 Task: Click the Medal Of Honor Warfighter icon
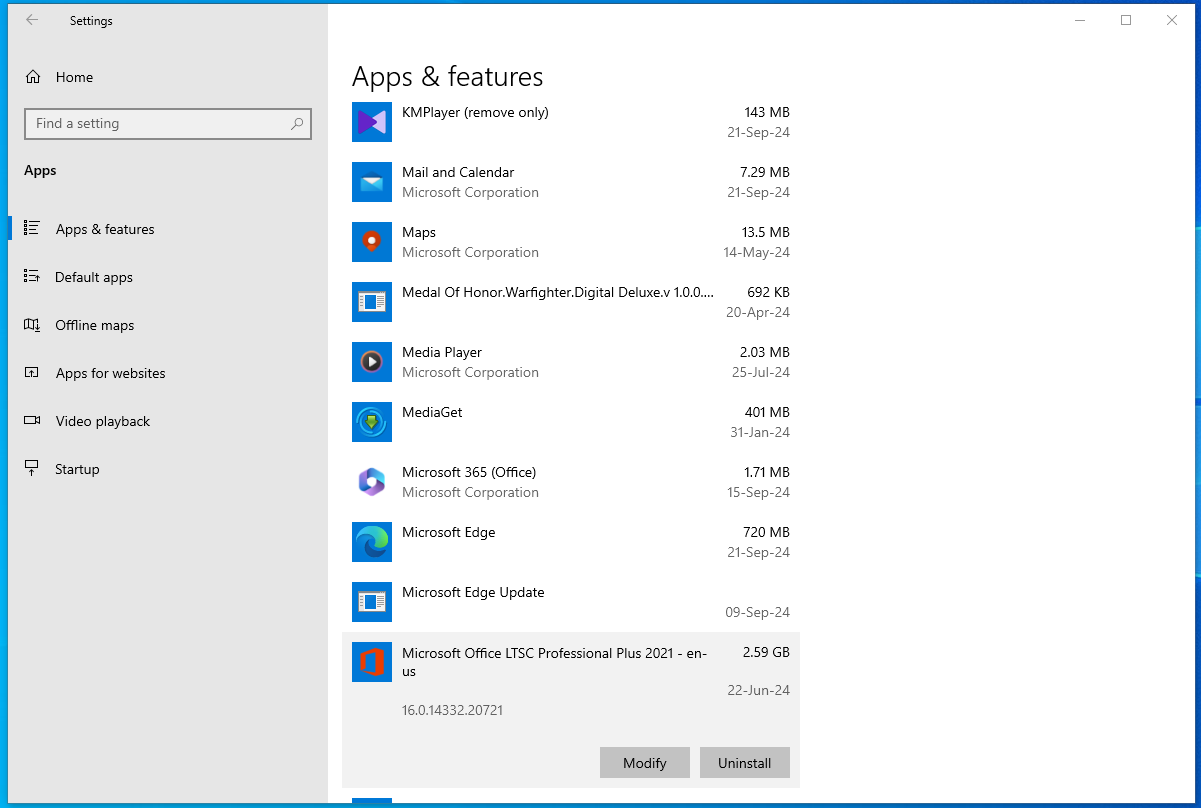(x=372, y=302)
